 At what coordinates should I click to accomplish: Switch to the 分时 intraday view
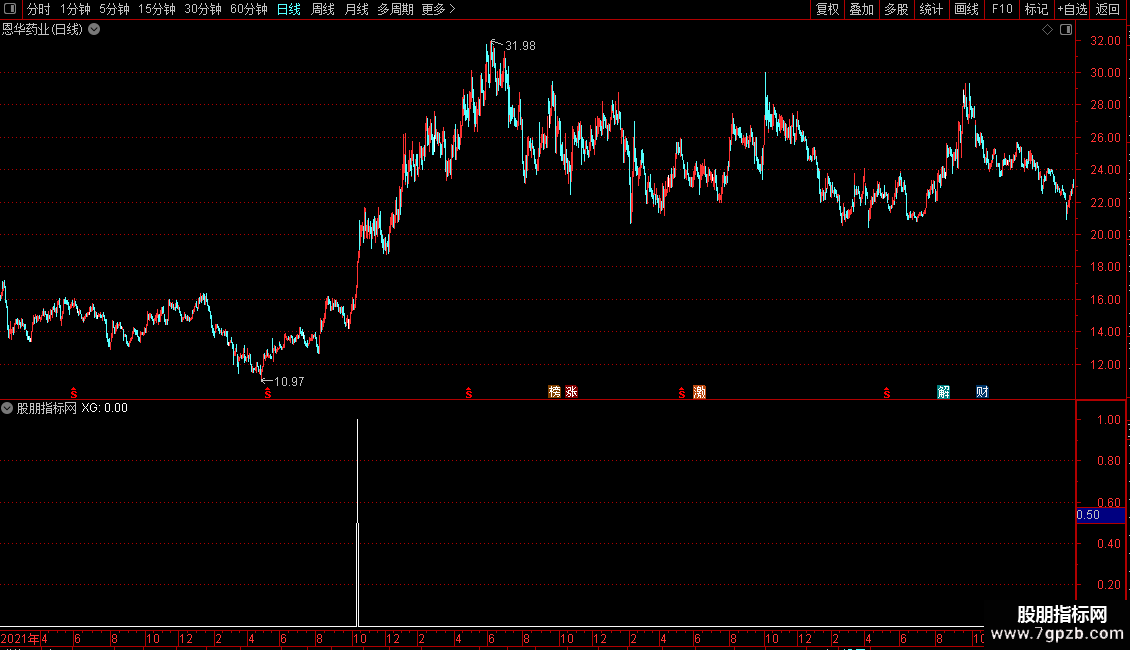[38, 9]
